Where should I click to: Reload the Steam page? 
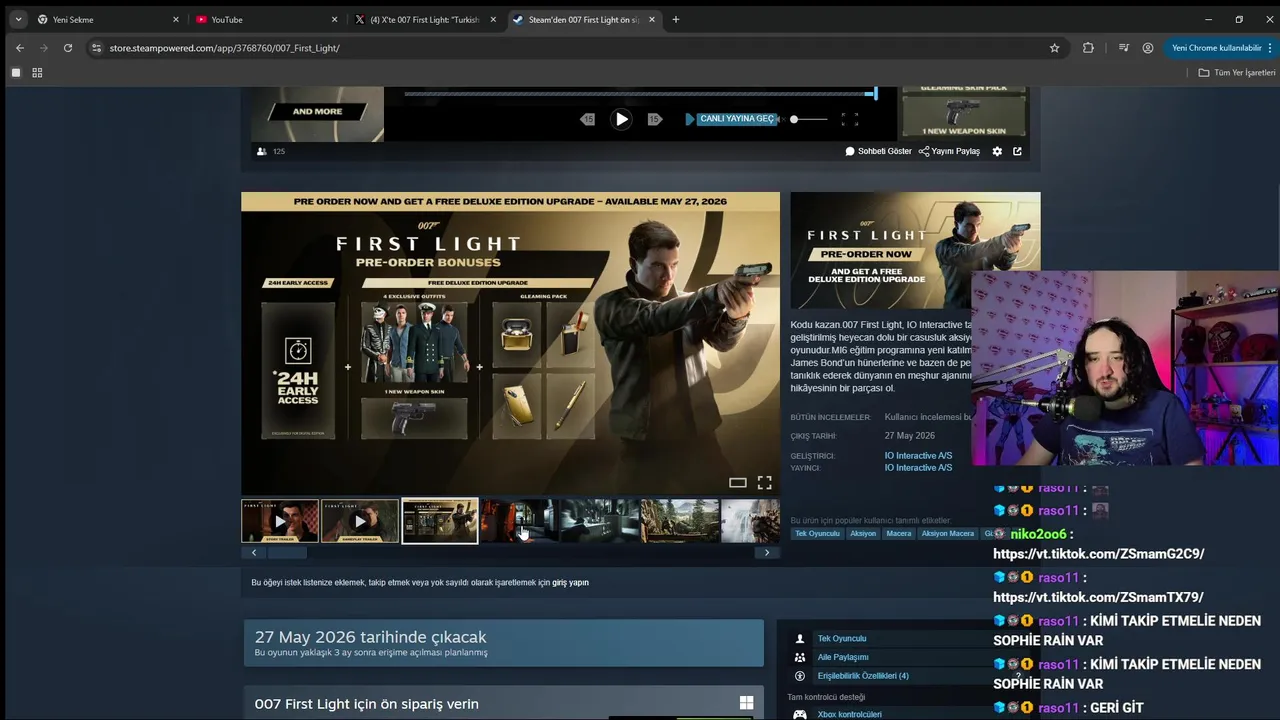coord(68,48)
